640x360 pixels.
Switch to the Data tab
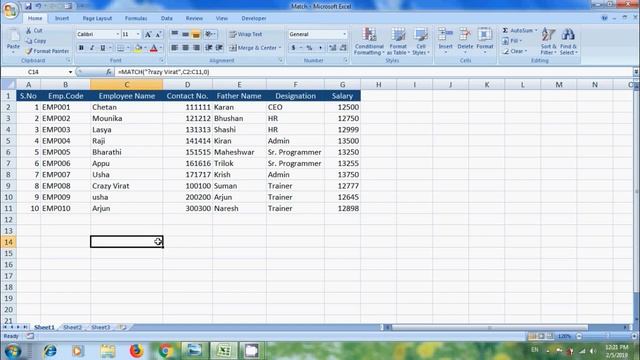167,18
